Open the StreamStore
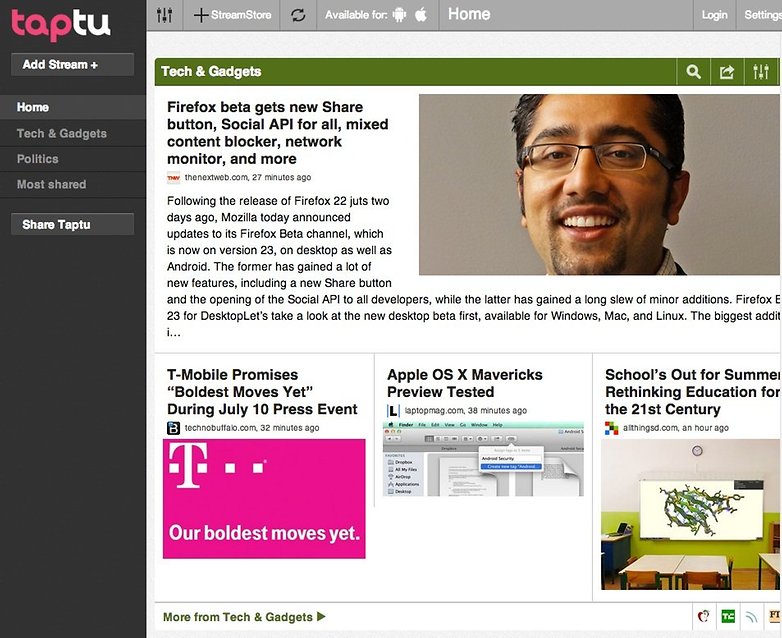Image resolution: width=782 pixels, height=638 pixels. coord(232,15)
